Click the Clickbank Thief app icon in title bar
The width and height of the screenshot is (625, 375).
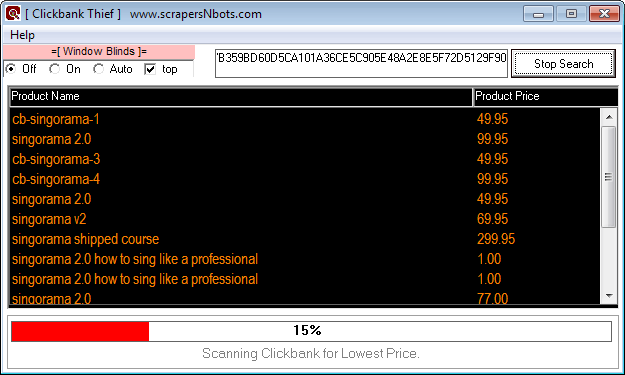point(13,14)
